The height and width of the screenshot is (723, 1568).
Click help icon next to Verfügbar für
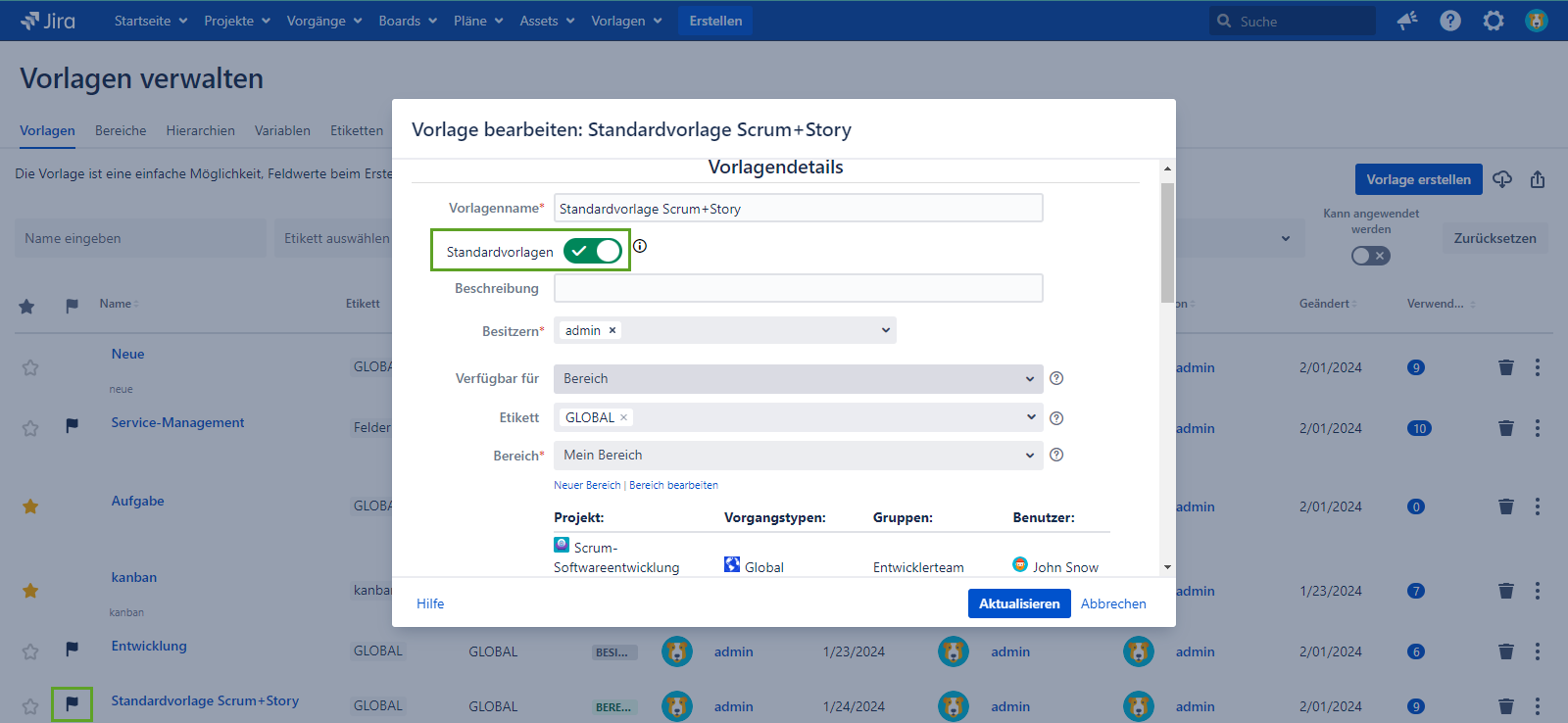click(x=1056, y=379)
